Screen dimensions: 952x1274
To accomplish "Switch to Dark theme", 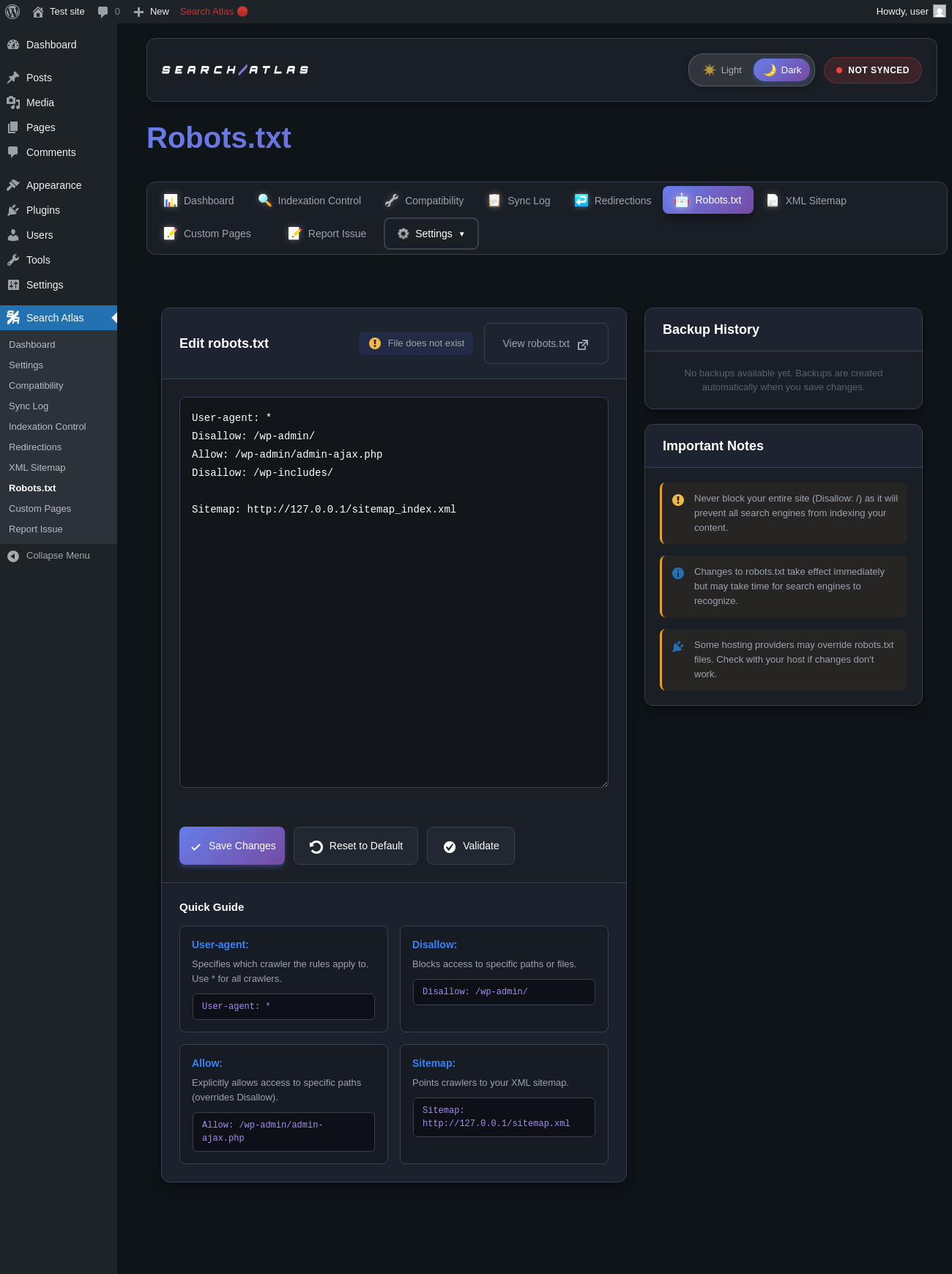I will point(781,70).
